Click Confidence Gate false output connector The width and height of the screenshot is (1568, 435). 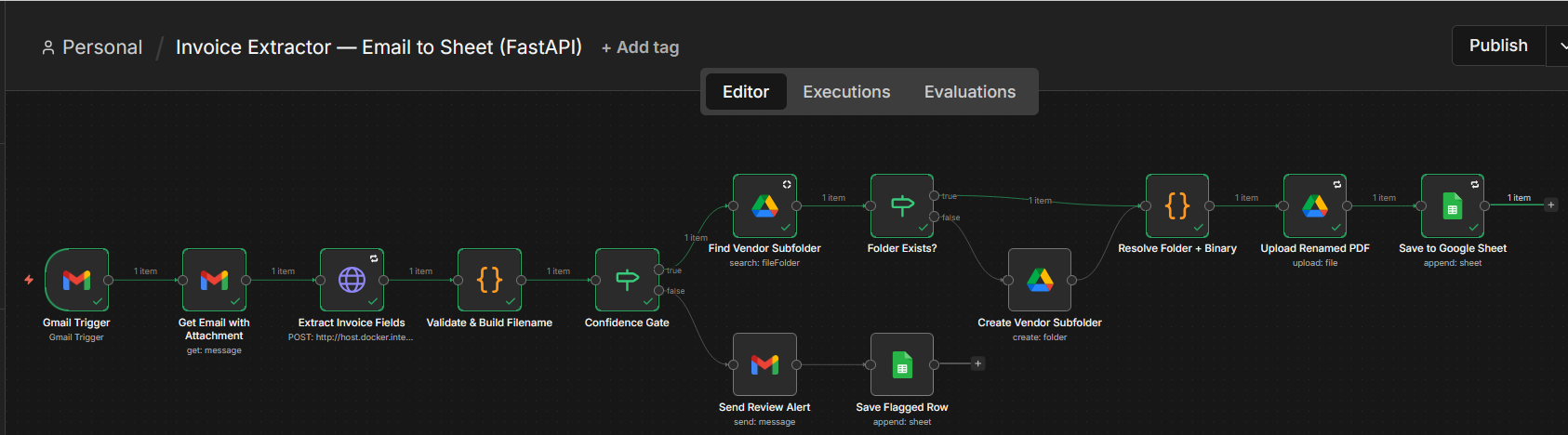pyautogui.click(x=658, y=291)
